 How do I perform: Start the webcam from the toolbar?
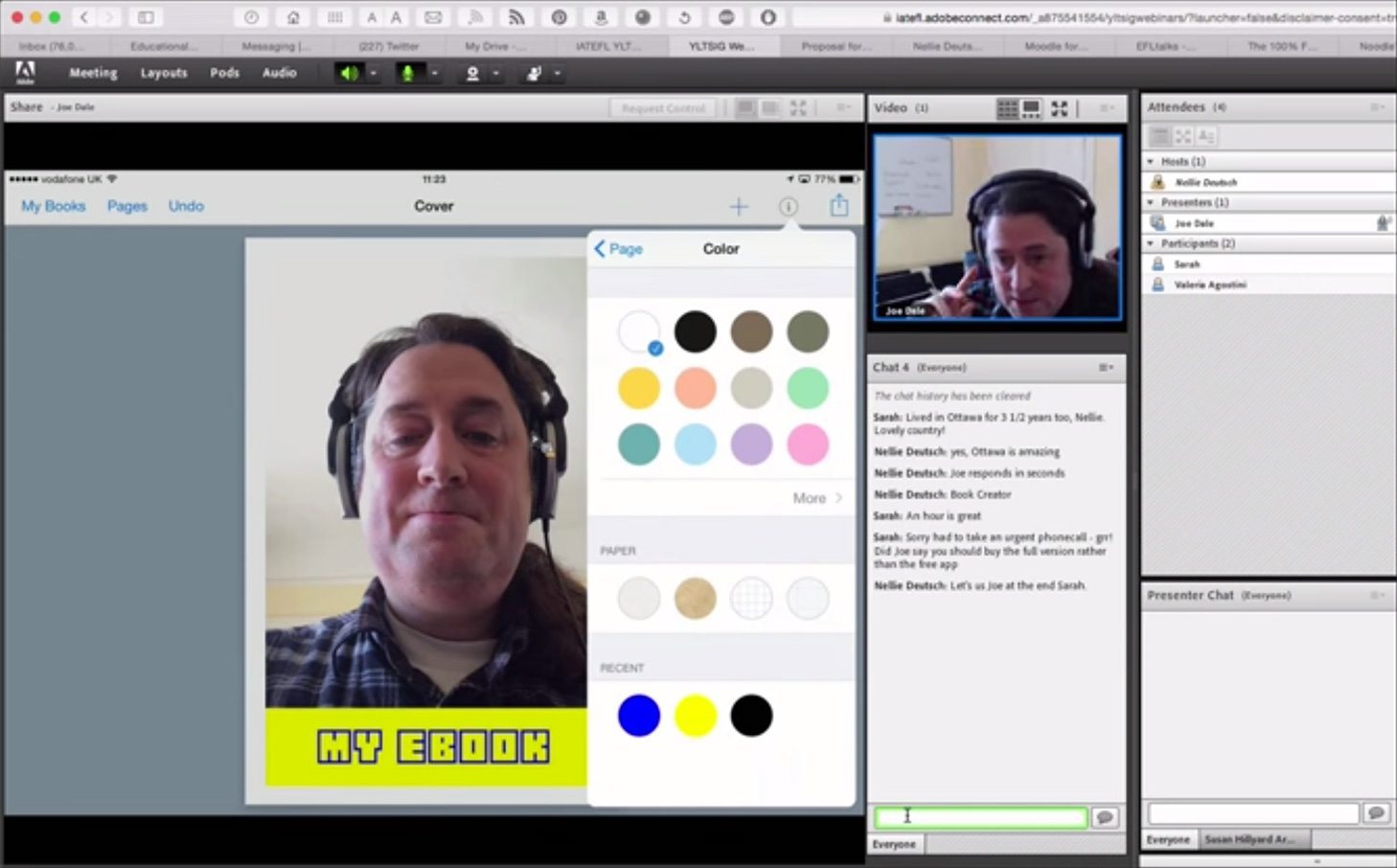[471, 73]
